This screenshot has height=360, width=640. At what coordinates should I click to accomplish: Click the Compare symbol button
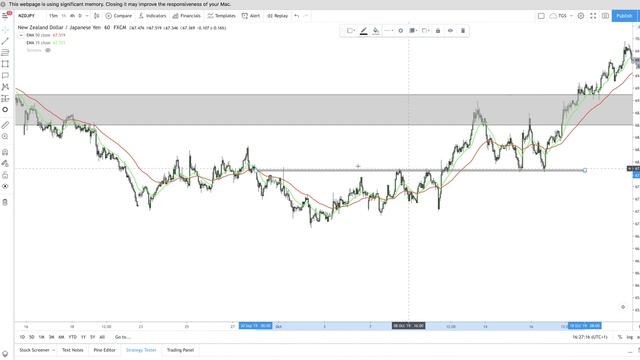(119, 16)
